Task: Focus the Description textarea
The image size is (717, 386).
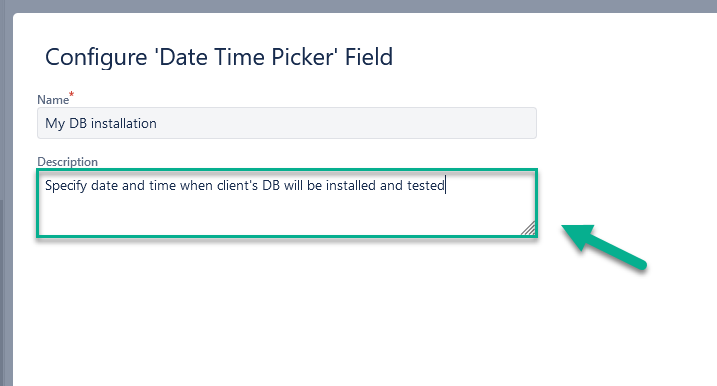Action: click(x=287, y=203)
